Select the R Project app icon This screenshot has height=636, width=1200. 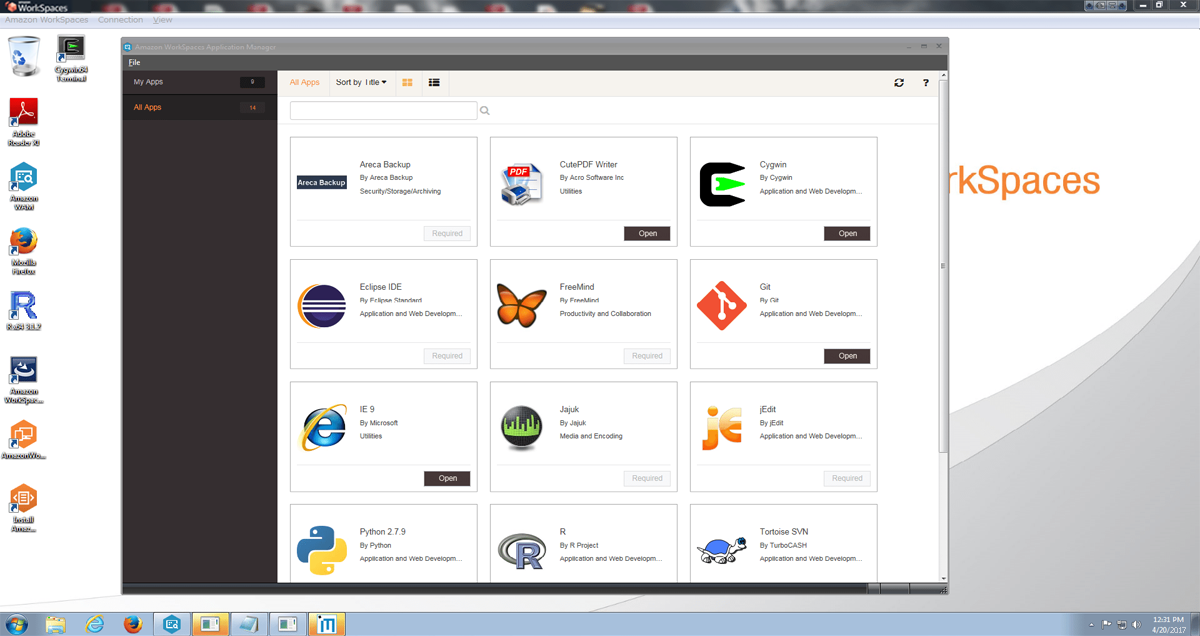click(x=521, y=549)
